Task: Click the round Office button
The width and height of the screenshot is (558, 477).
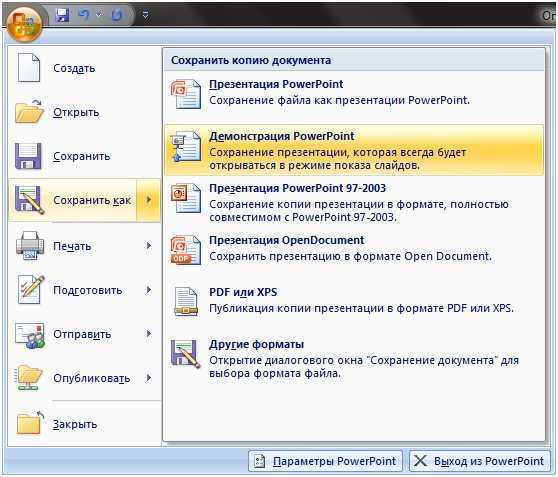Action: point(24,25)
